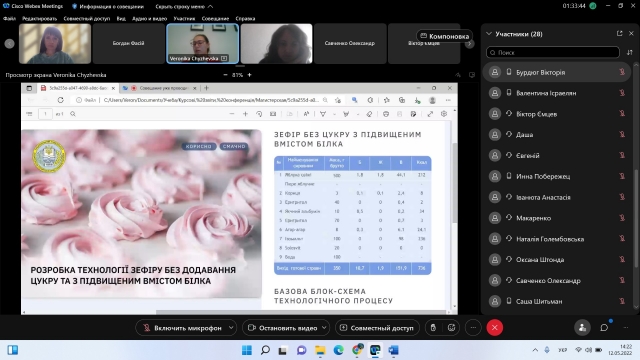Open Windows taskbar search
The height and width of the screenshot is (360, 640).
[265, 350]
